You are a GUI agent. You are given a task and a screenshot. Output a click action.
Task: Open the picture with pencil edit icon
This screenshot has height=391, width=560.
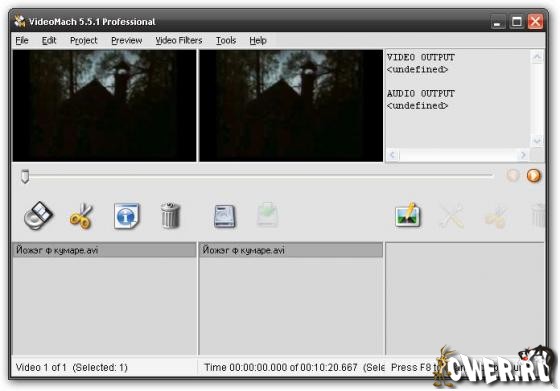(x=408, y=215)
